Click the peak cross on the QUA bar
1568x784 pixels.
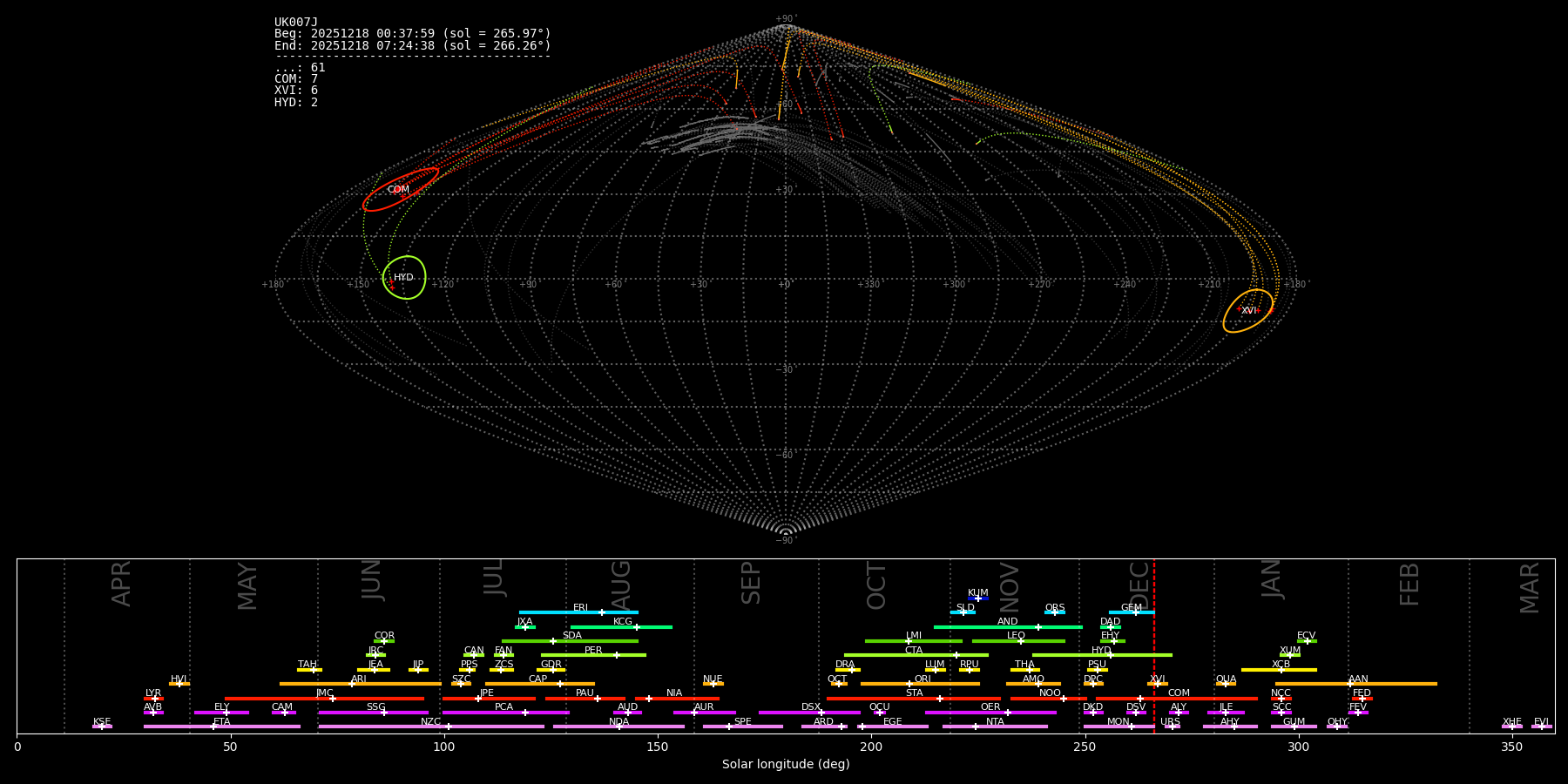[x=1226, y=684]
